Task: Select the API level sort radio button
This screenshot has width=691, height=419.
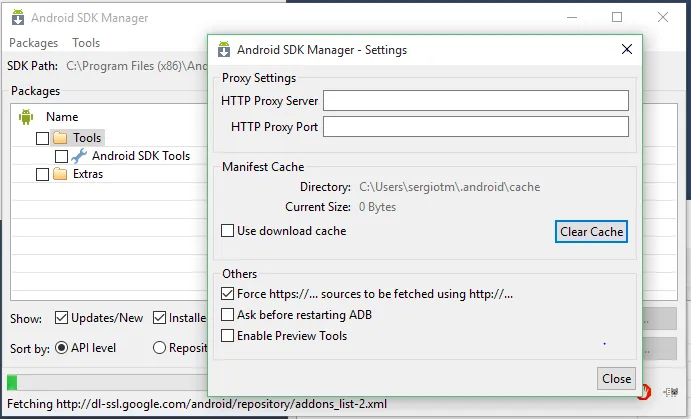Action: pos(61,348)
